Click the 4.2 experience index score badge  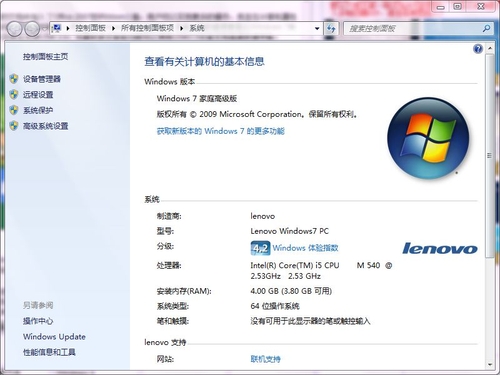pyautogui.click(x=260, y=248)
